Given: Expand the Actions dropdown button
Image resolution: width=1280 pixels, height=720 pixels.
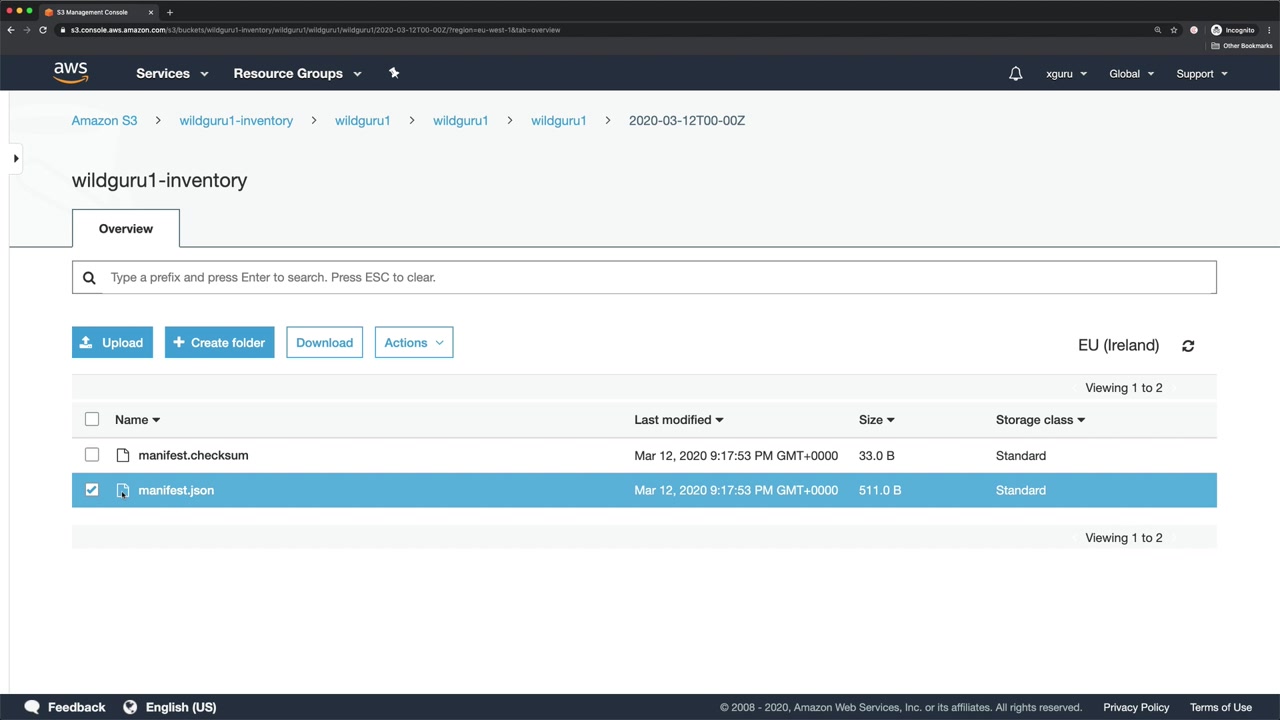Looking at the screenshot, I should [414, 343].
